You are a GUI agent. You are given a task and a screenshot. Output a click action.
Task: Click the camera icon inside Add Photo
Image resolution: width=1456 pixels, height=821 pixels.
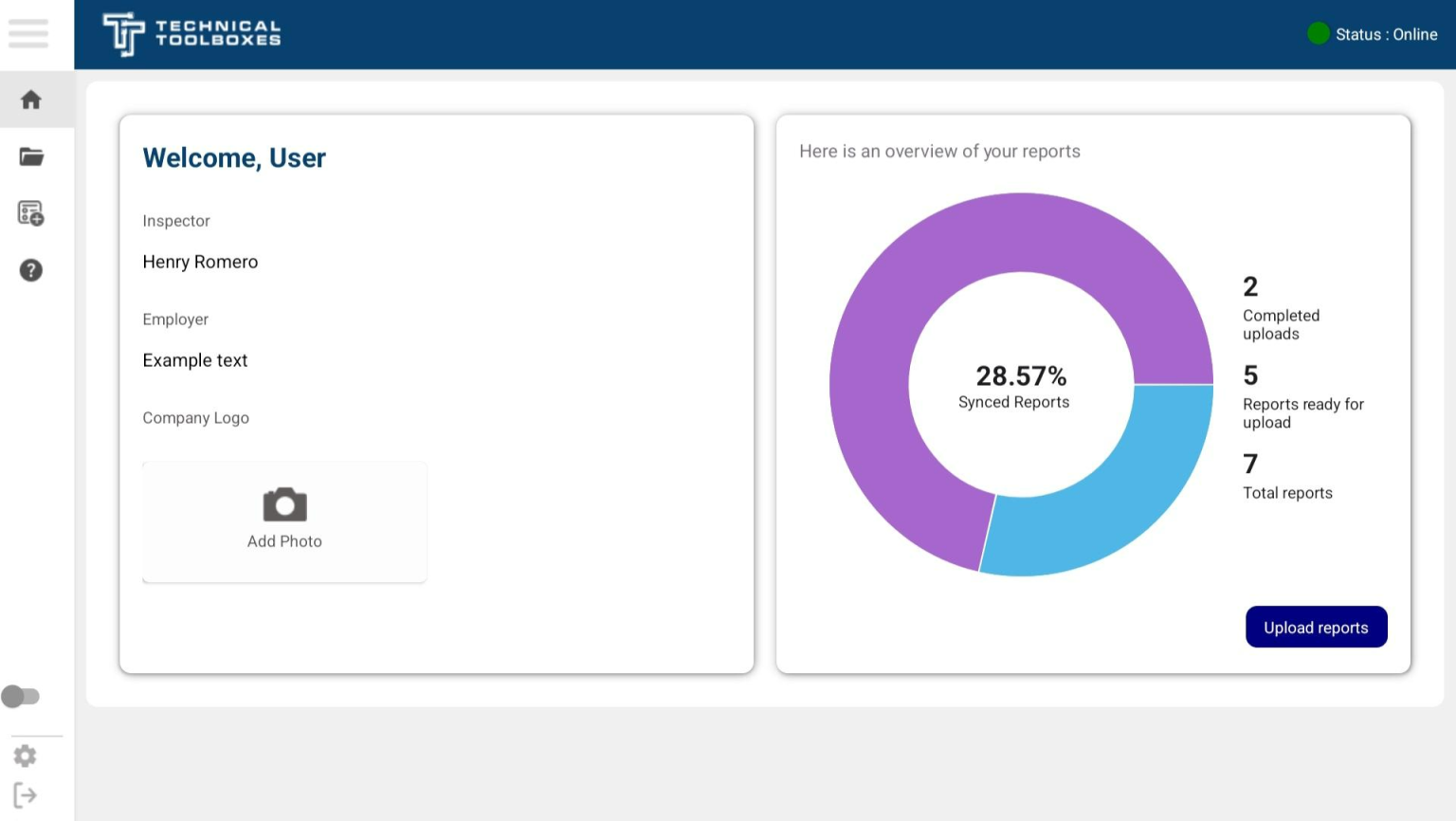[284, 503]
